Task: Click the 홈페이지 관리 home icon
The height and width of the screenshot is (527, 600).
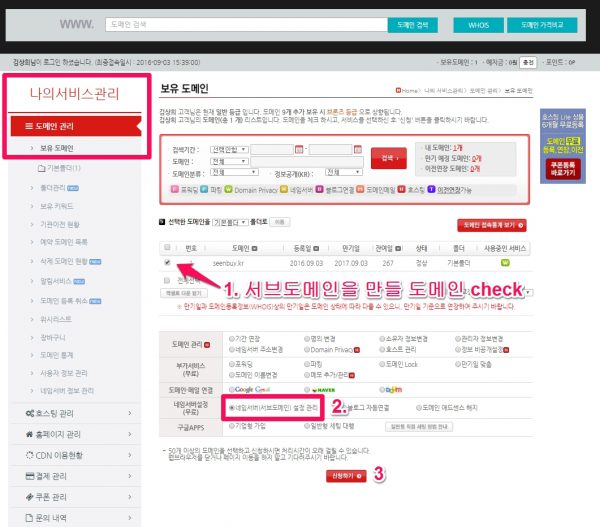Action: [27, 435]
